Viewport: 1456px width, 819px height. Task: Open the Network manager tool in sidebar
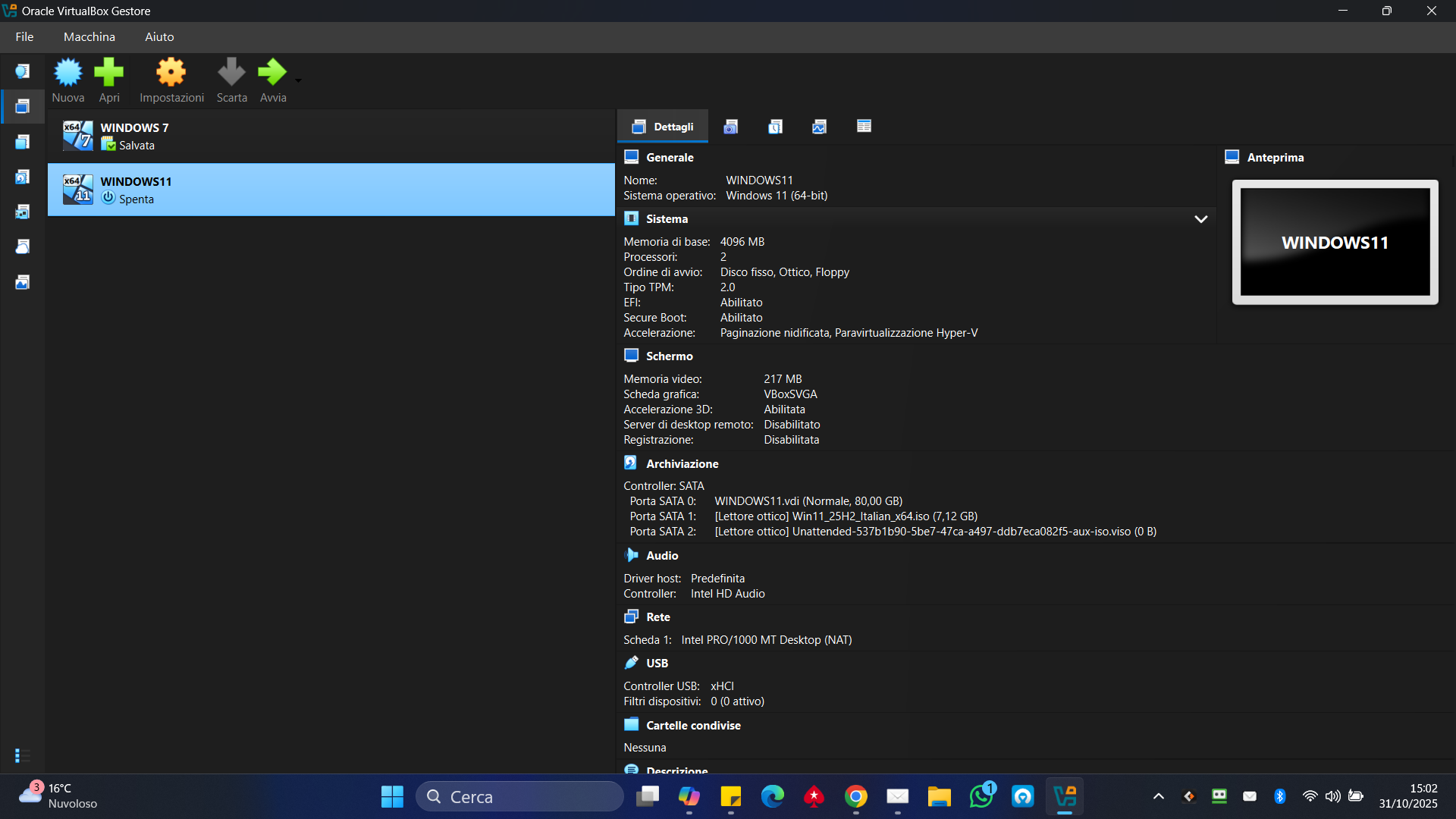23,212
